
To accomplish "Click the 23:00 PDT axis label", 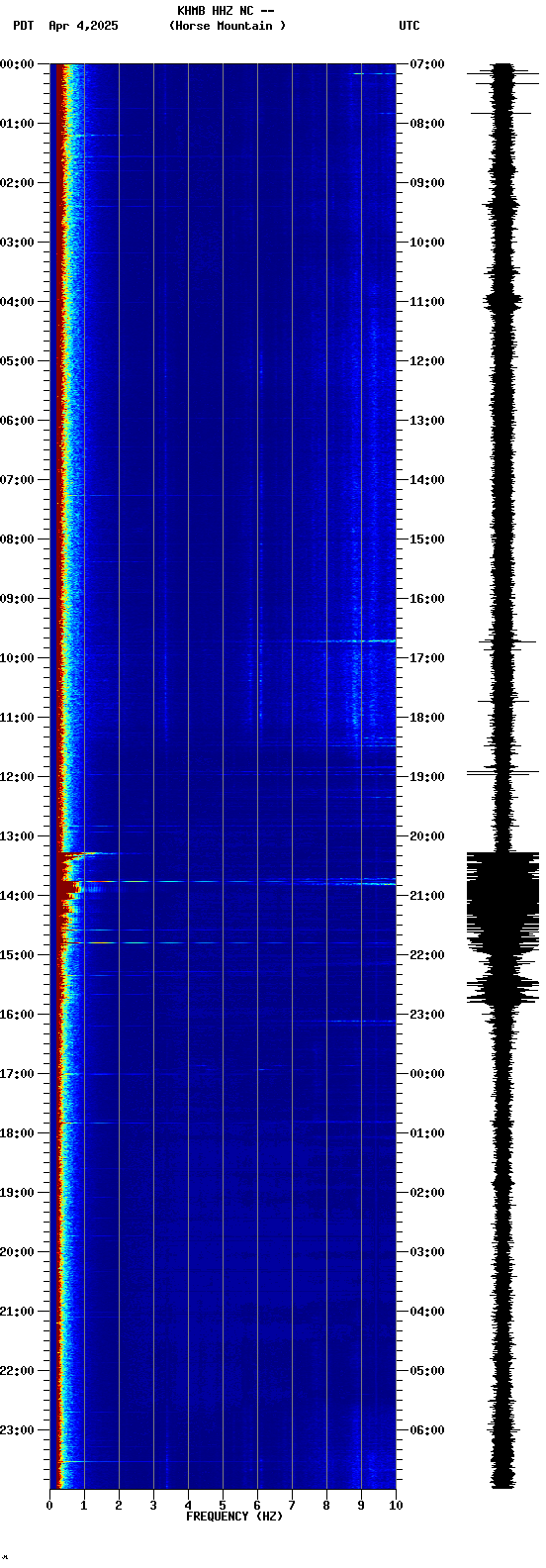I will pyautogui.click(x=17, y=1430).
